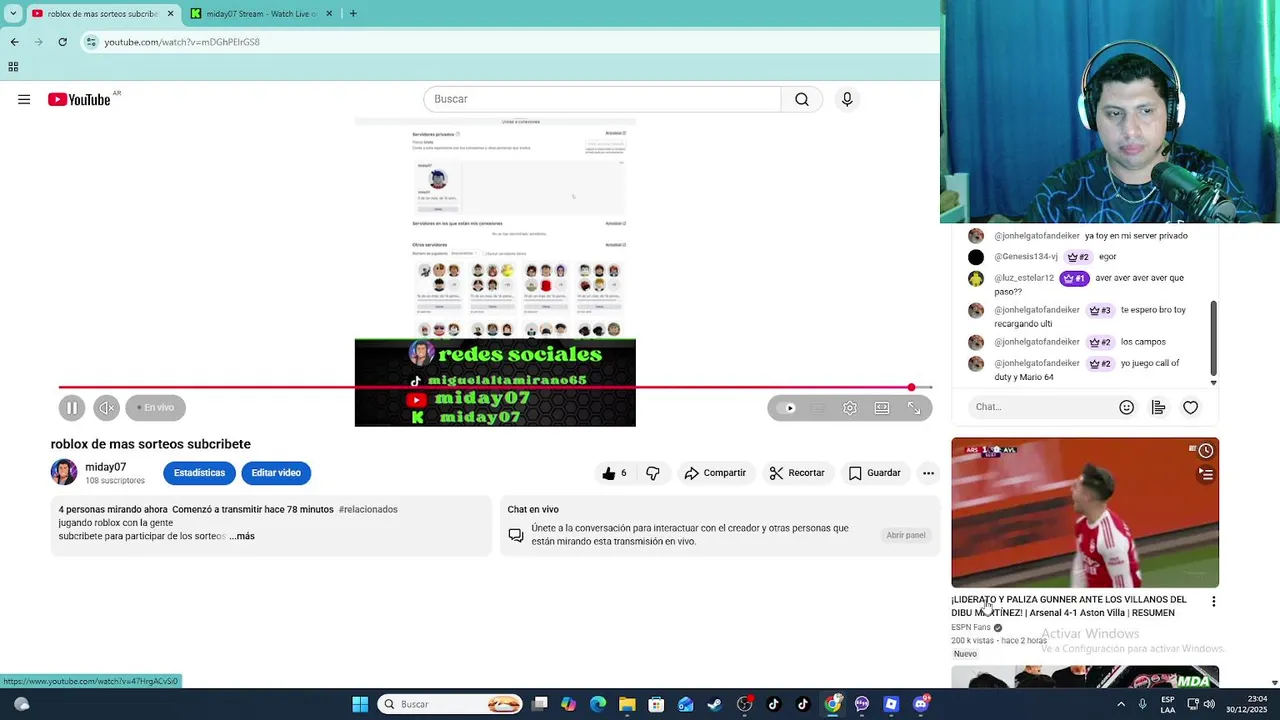This screenshot has width=1280, height=720.
Task: Save video with Guardar button
Action: pos(875,473)
